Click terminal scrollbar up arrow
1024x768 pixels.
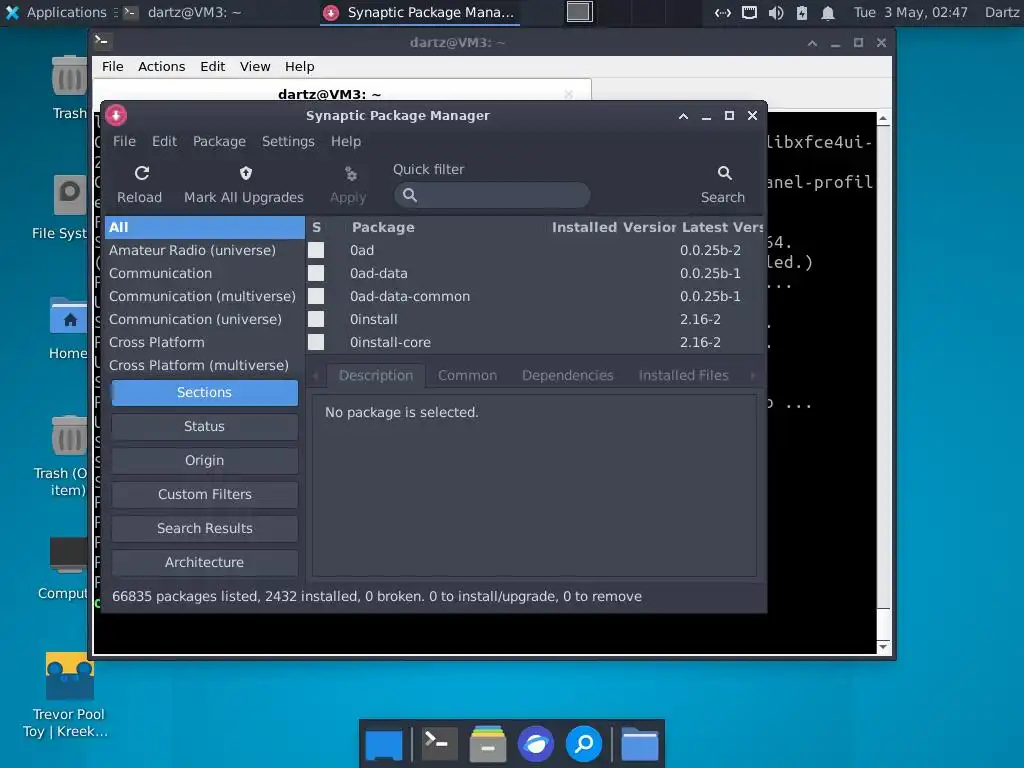pos(883,119)
